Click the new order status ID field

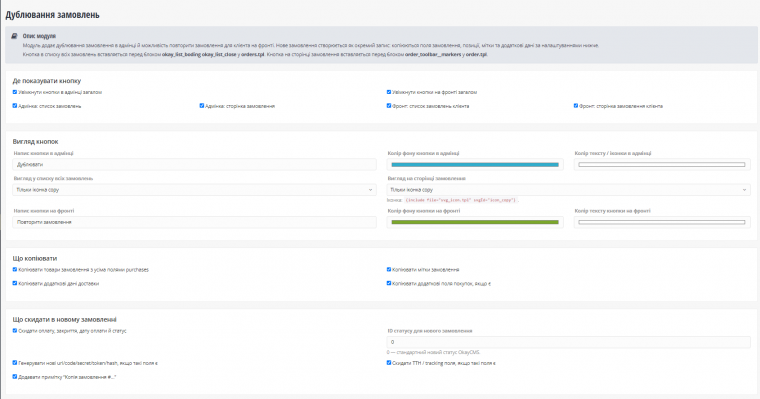pyautogui.click(x=569, y=342)
